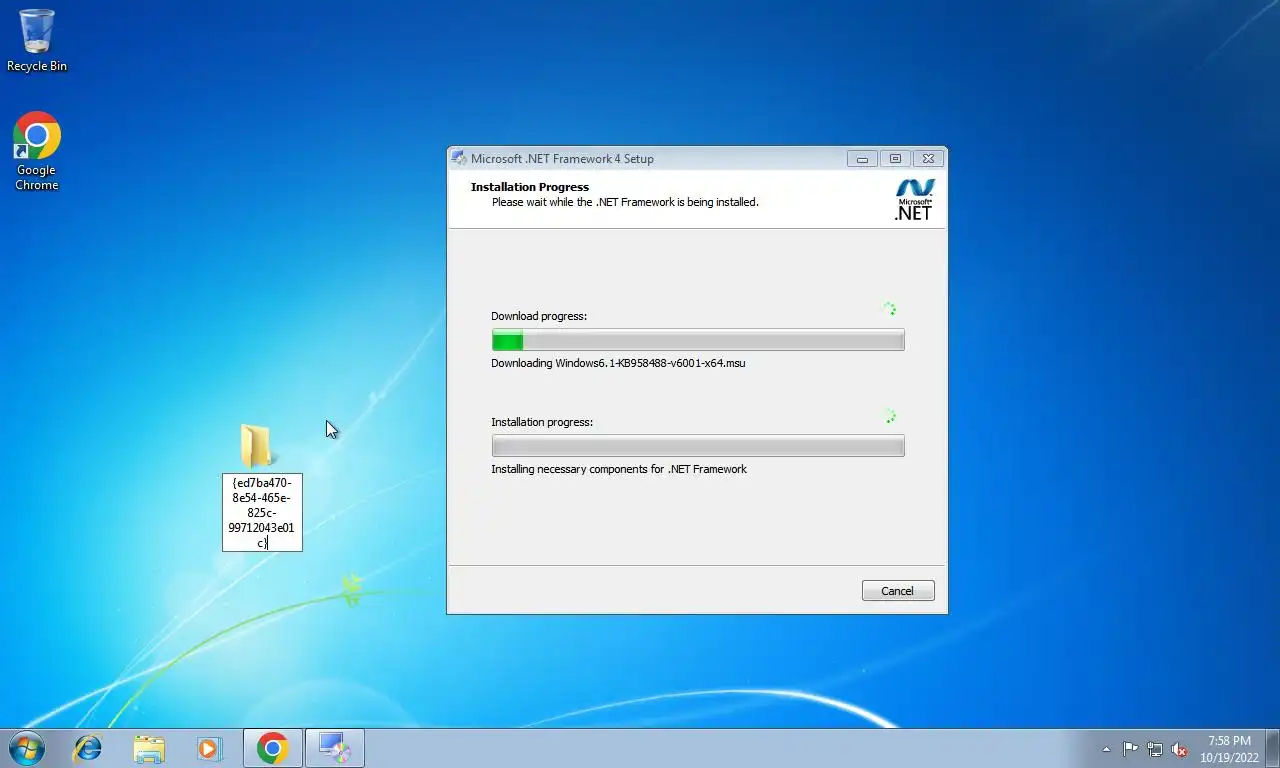Screen dimensions: 1280x768
Task: Open Windows Explorer from the taskbar
Action: [x=149, y=748]
